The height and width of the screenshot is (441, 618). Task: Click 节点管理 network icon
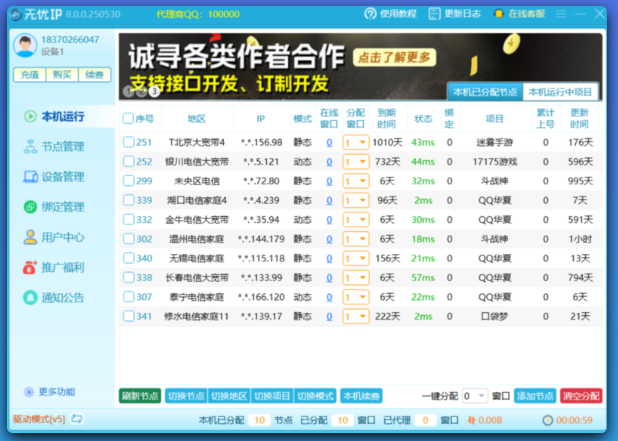(x=30, y=147)
